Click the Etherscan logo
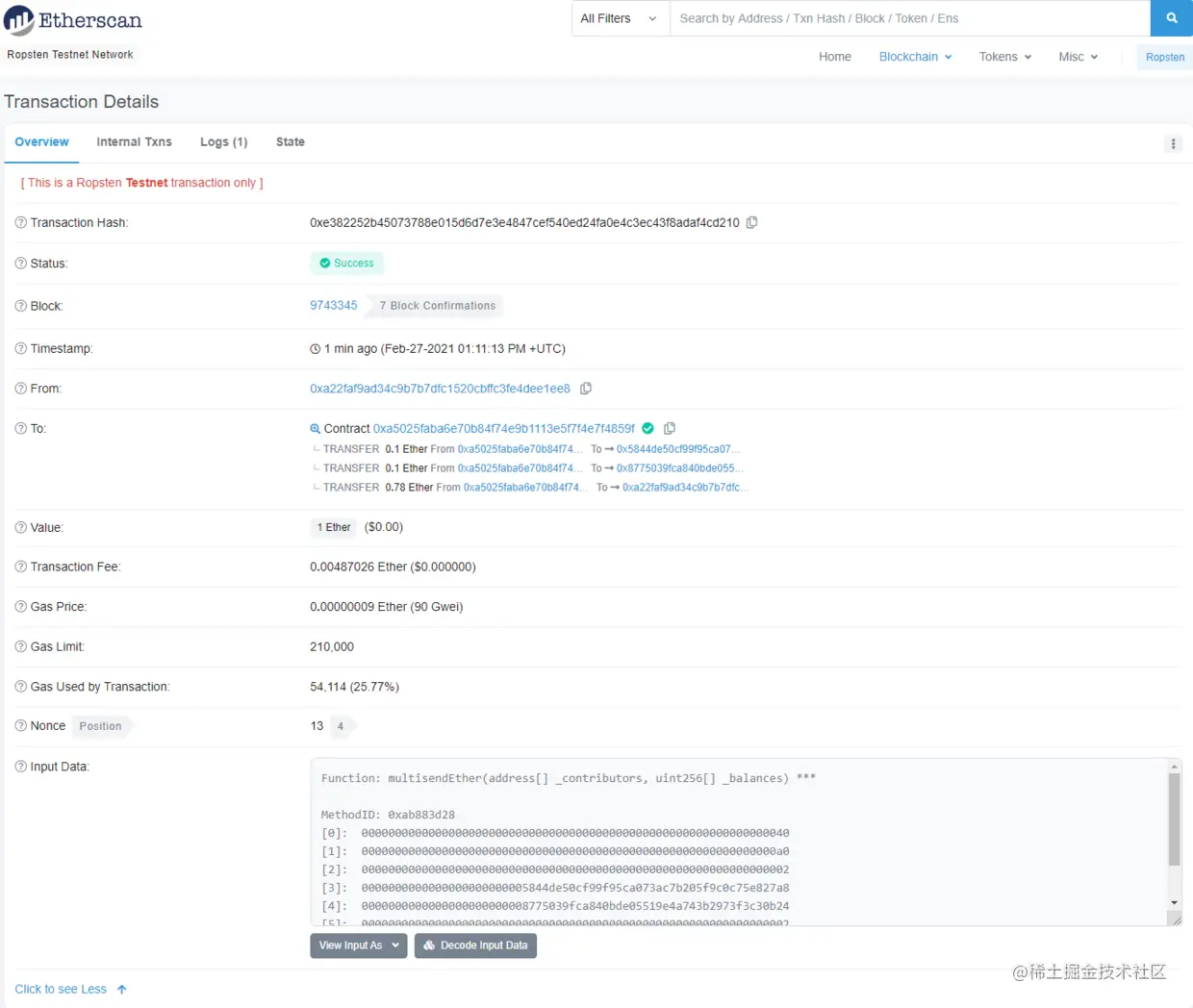This screenshot has height=1008, width=1193. tap(73, 19)
